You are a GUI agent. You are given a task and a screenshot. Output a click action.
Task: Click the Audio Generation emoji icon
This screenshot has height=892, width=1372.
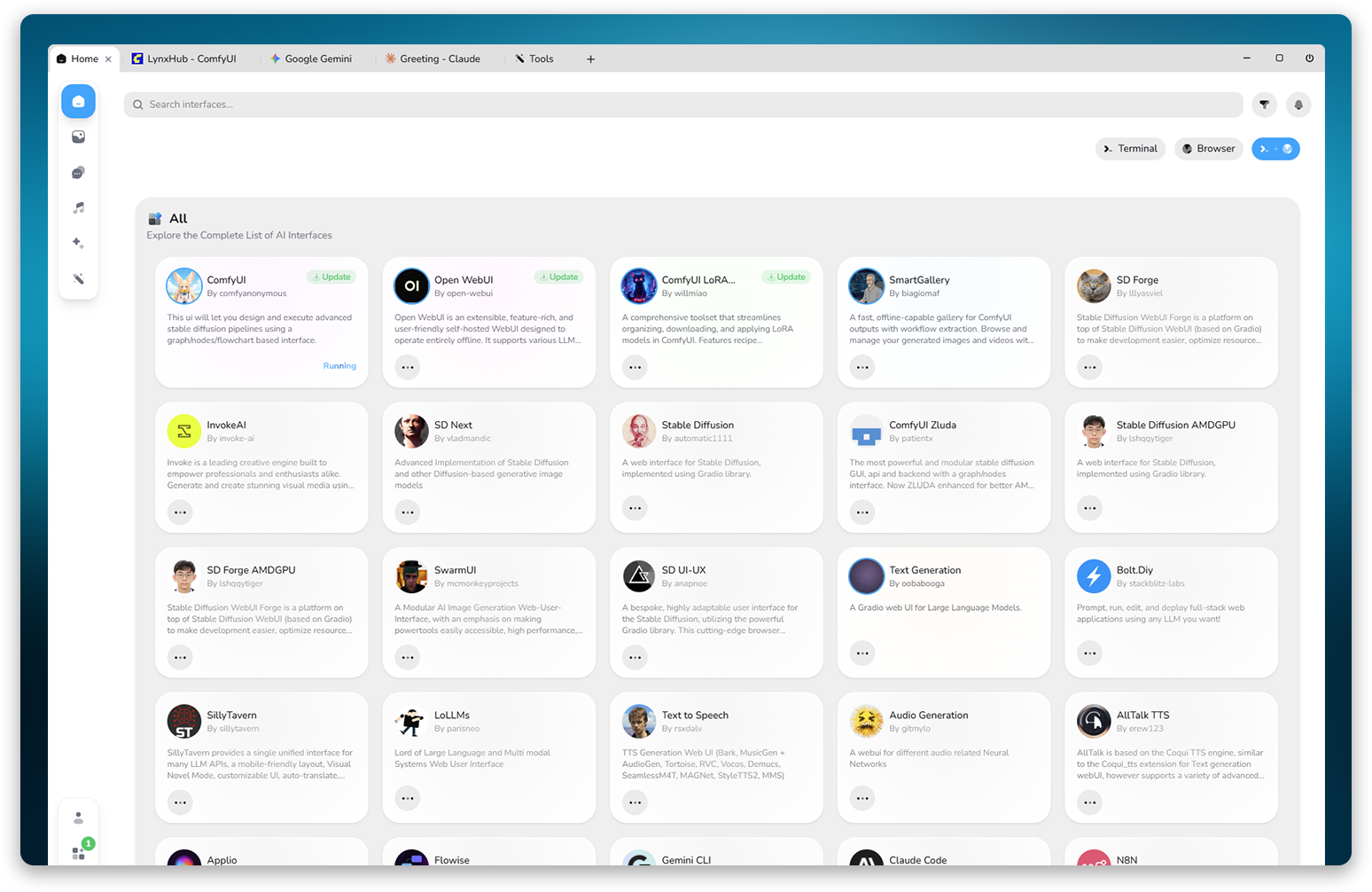click(866, 722)
